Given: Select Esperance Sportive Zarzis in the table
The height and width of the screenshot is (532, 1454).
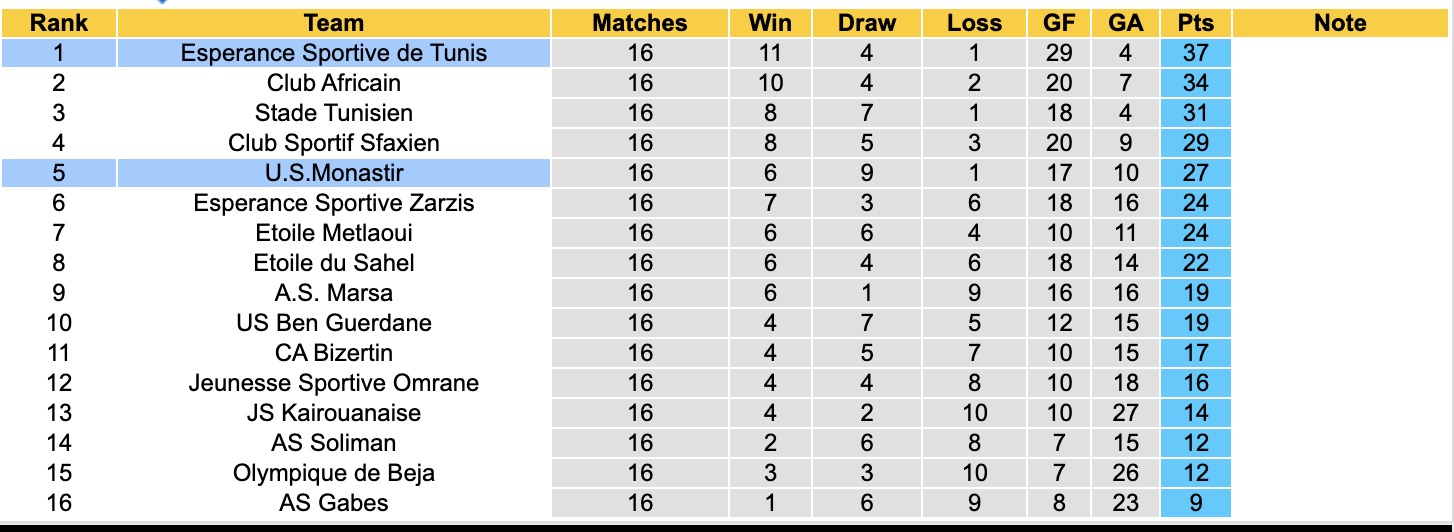Looking at the screenshot, I should tap(334, 203).
